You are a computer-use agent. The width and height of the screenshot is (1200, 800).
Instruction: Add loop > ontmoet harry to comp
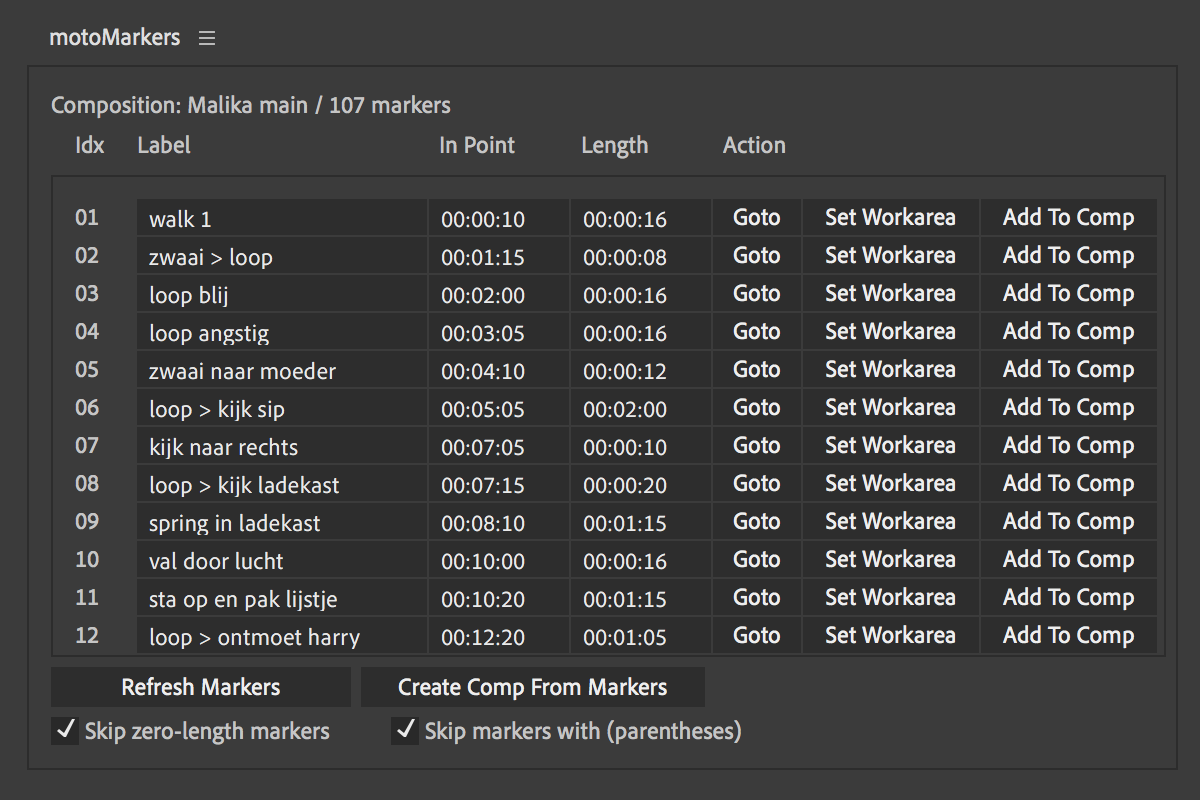[1068, 636]
